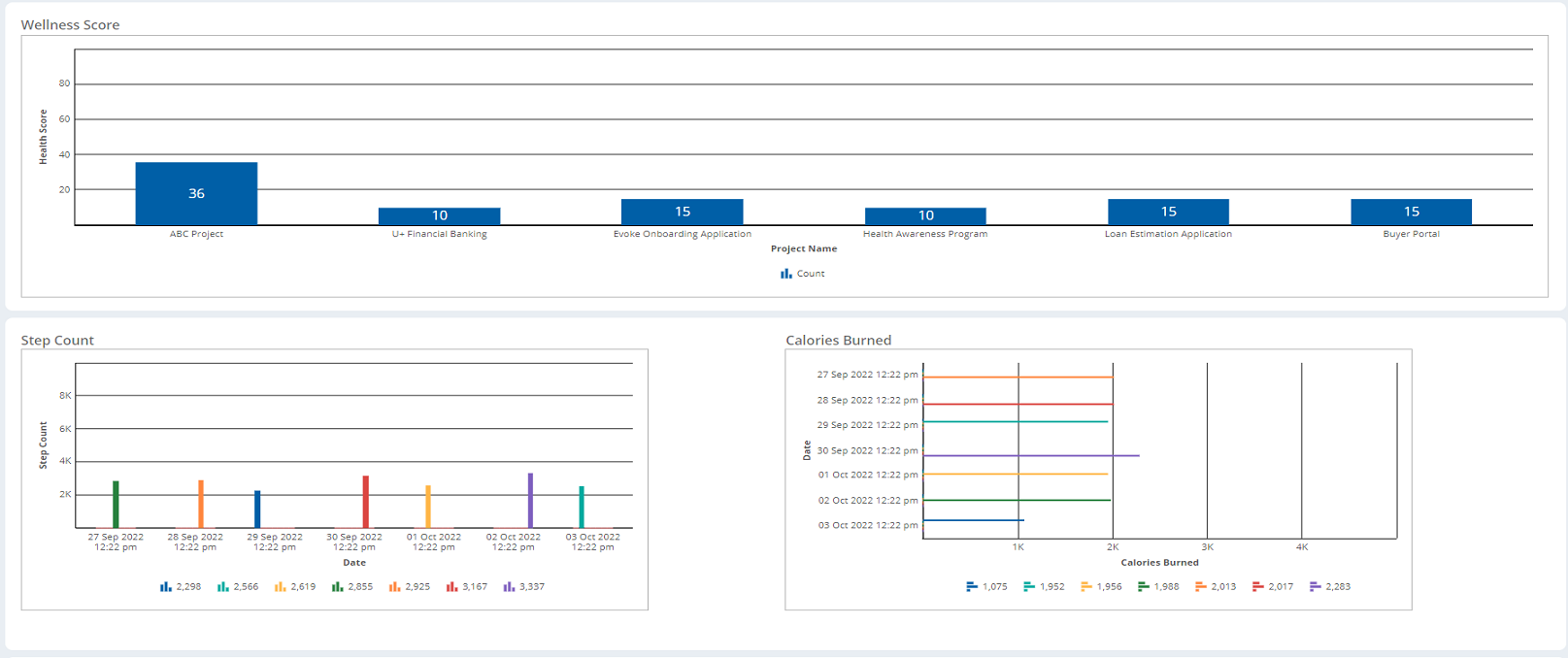Hide the 2,855 series in Step Count legend
This screenshot has width=1568, height=658.
coord(352,587)
